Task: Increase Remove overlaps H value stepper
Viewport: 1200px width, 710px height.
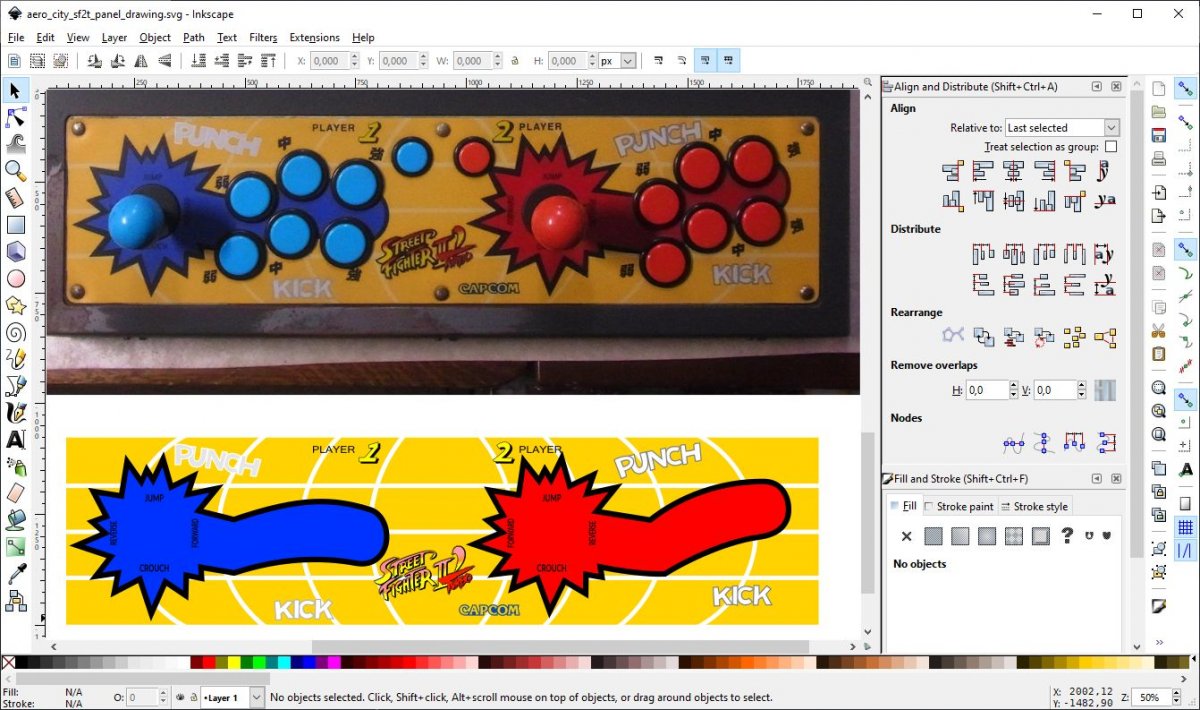Action: click(x=1013, y=386)
